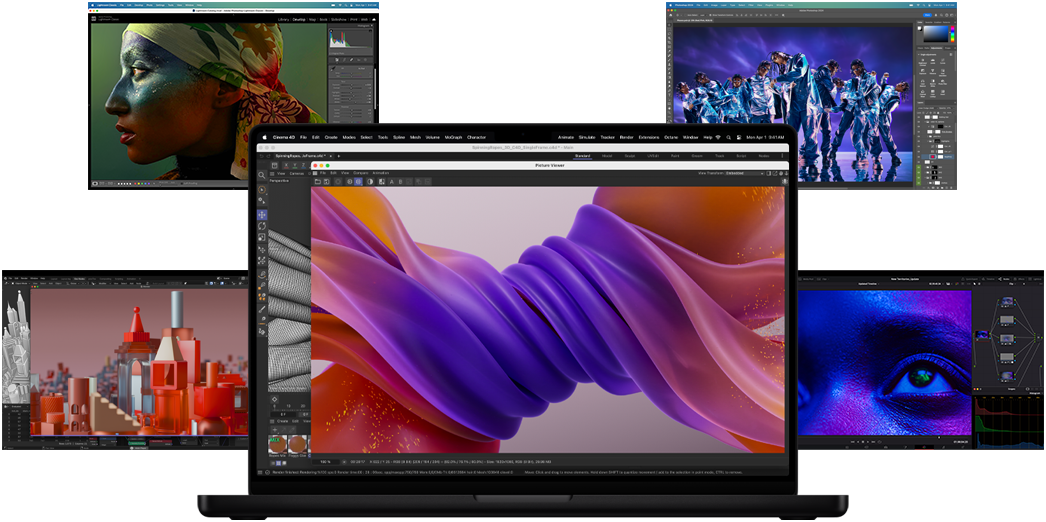Viewport: 1046px width, 522px height.
Task: Switch to the Nodes layout tab
Action: [764, 156]
